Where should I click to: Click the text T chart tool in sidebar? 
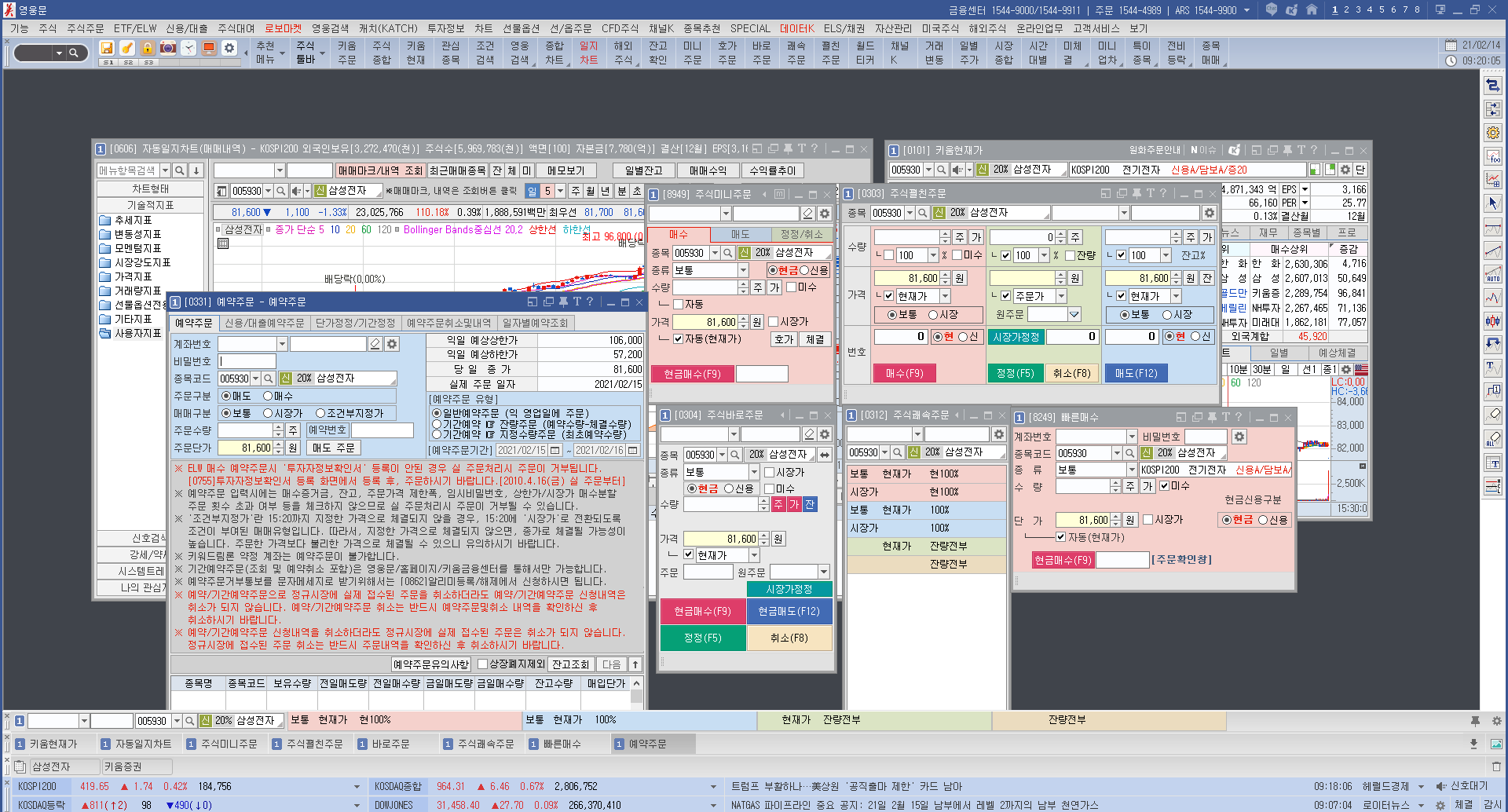point(1493,368)
